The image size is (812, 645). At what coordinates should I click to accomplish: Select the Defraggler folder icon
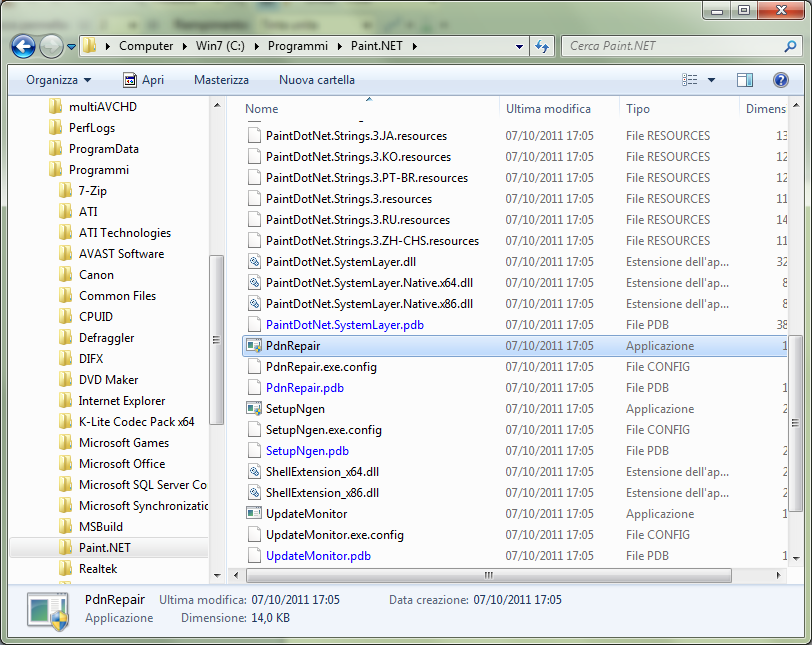[65, 338]
